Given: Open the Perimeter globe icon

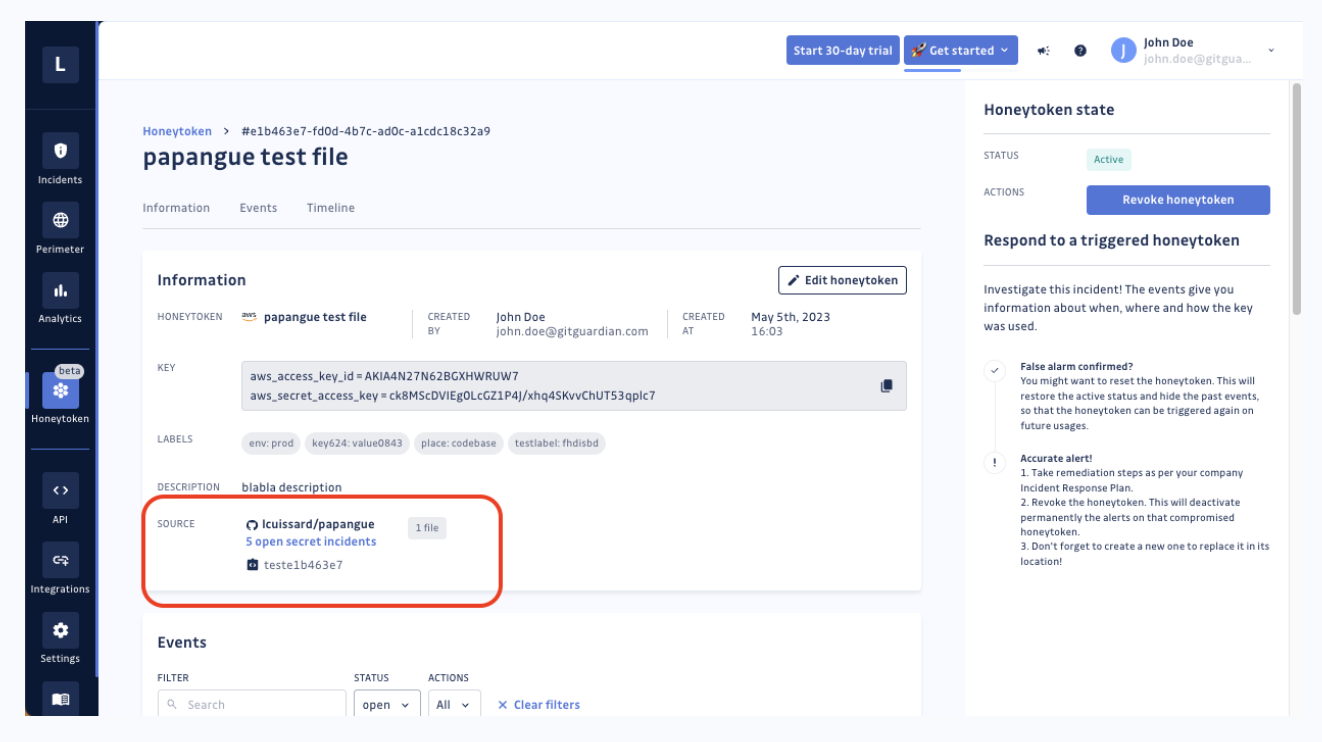Looking at the screenshot, I should (60, 220).
